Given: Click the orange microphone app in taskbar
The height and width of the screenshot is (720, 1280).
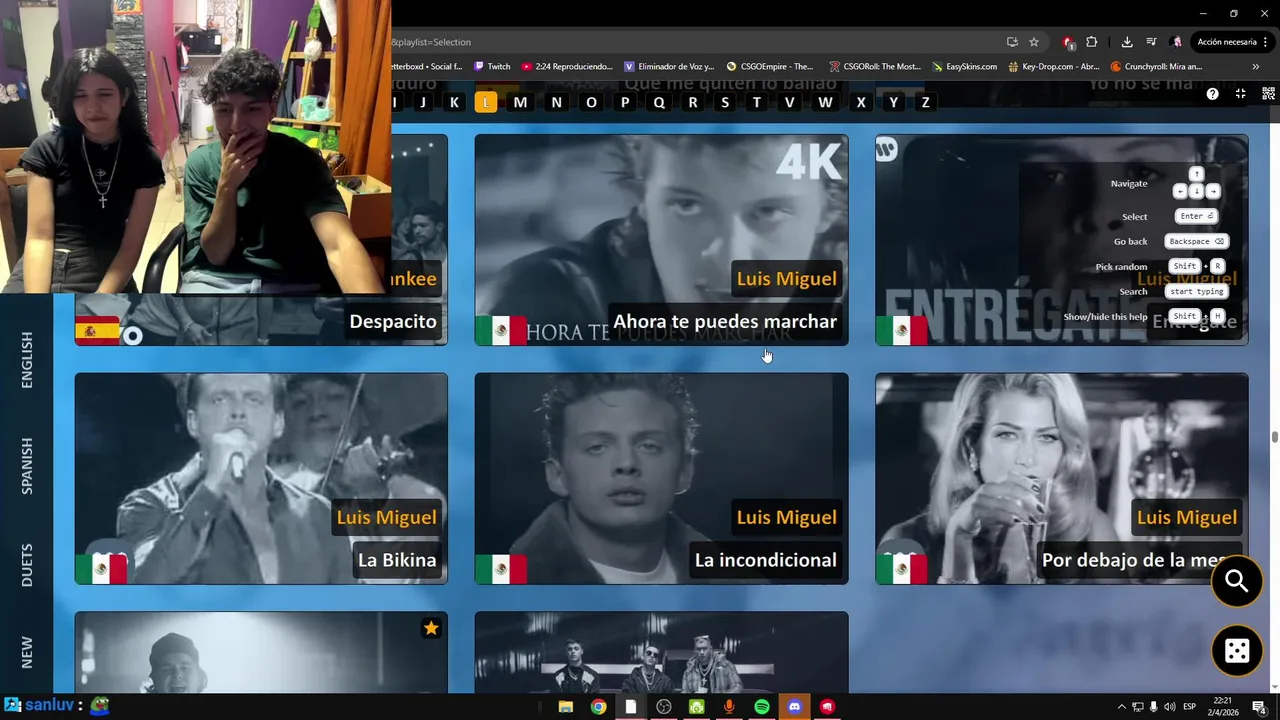Looking at the screenshot, I should (x=729, y=707).
